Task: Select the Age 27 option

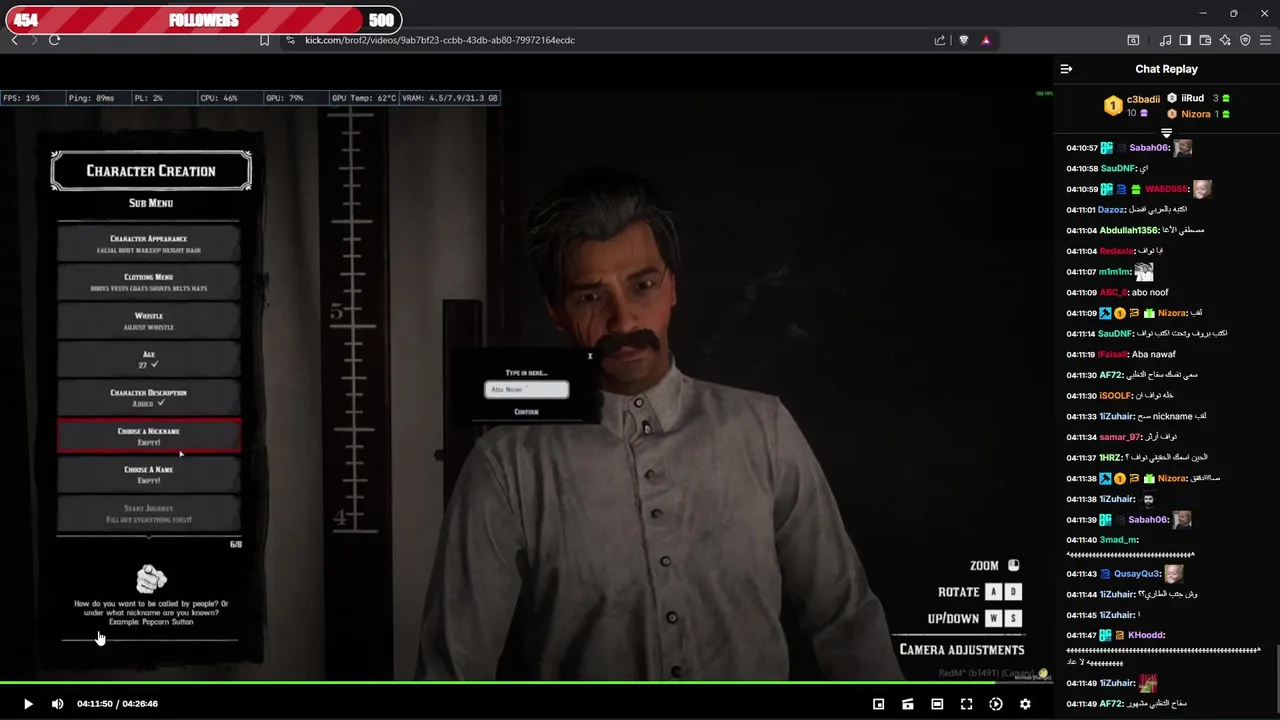Action: pos(149,359)
